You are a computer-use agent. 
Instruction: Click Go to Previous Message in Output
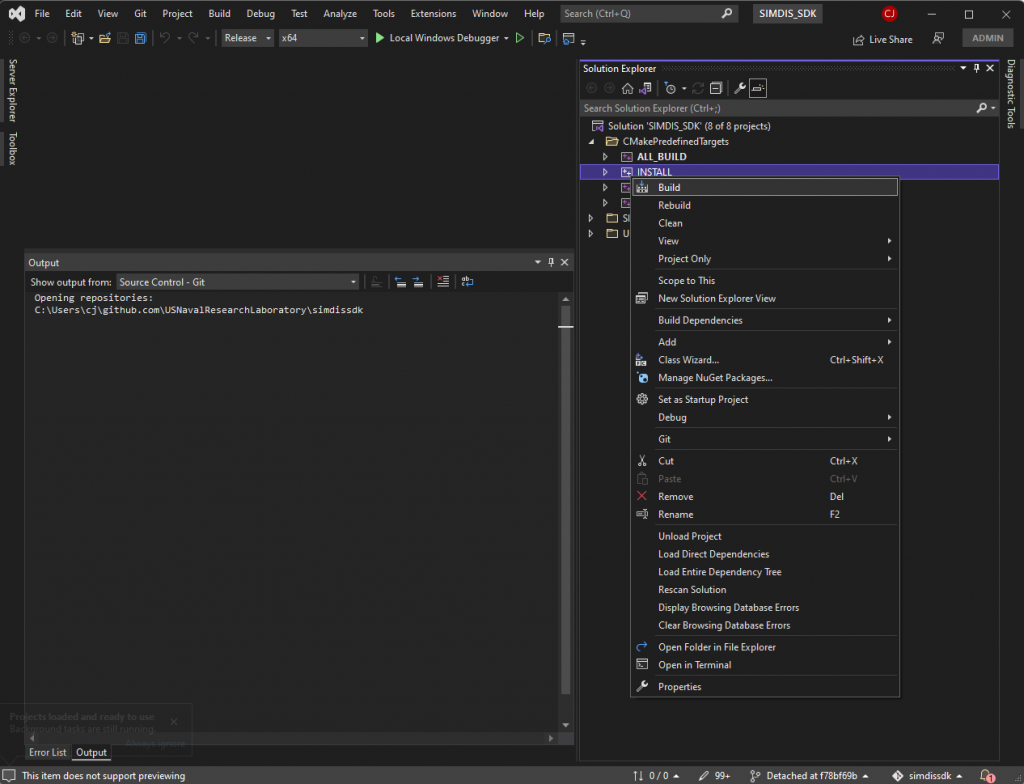[x=400, y=282]
